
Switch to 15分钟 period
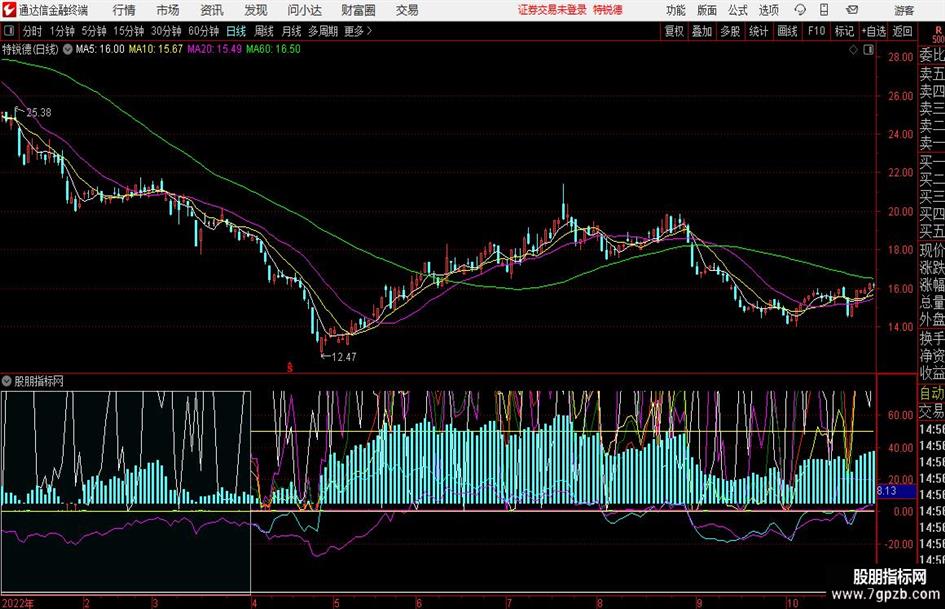click(128, 31)
